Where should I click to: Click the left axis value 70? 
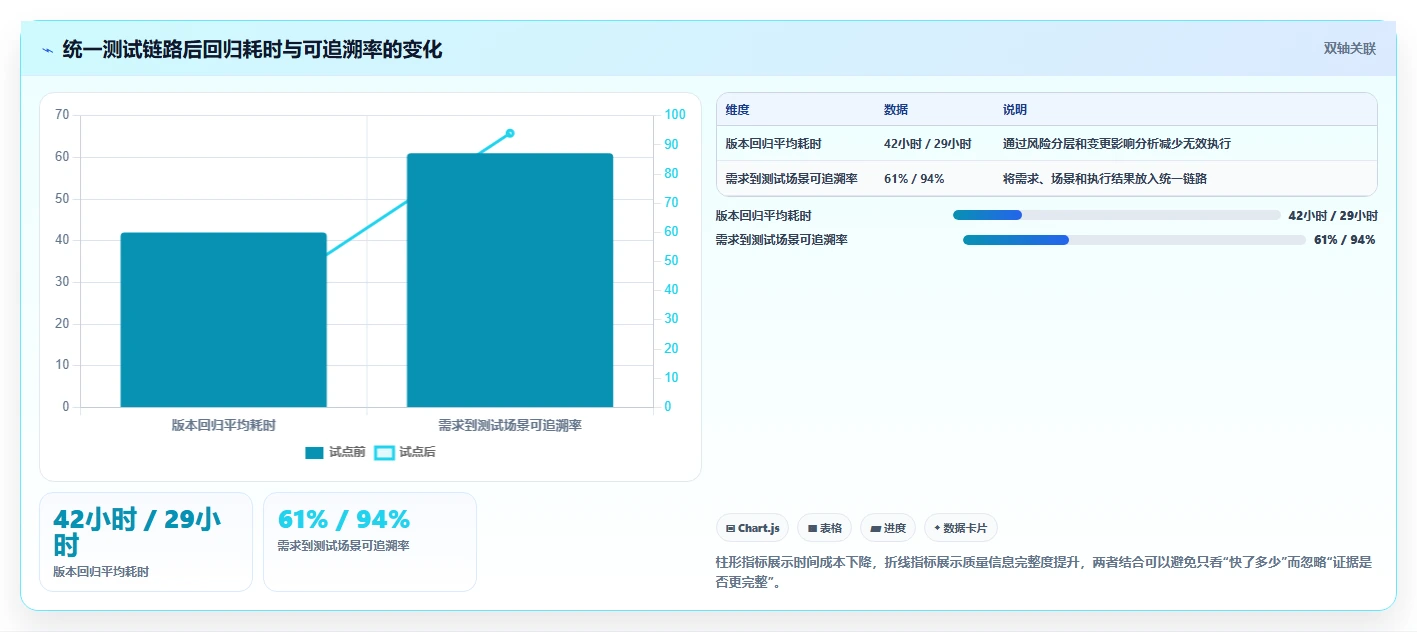click(x=62, y=115)
